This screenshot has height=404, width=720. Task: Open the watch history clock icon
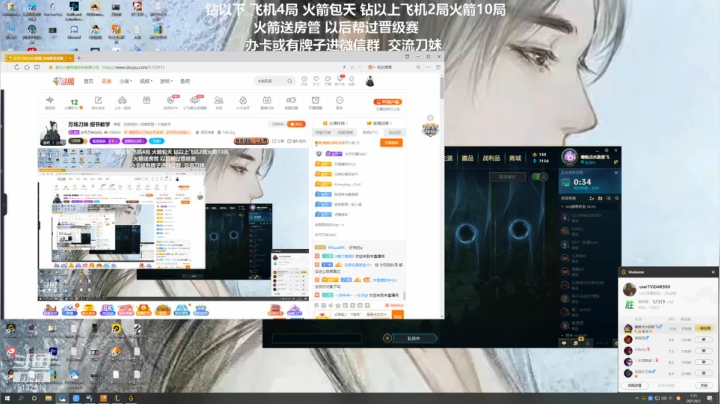point(304,80)
